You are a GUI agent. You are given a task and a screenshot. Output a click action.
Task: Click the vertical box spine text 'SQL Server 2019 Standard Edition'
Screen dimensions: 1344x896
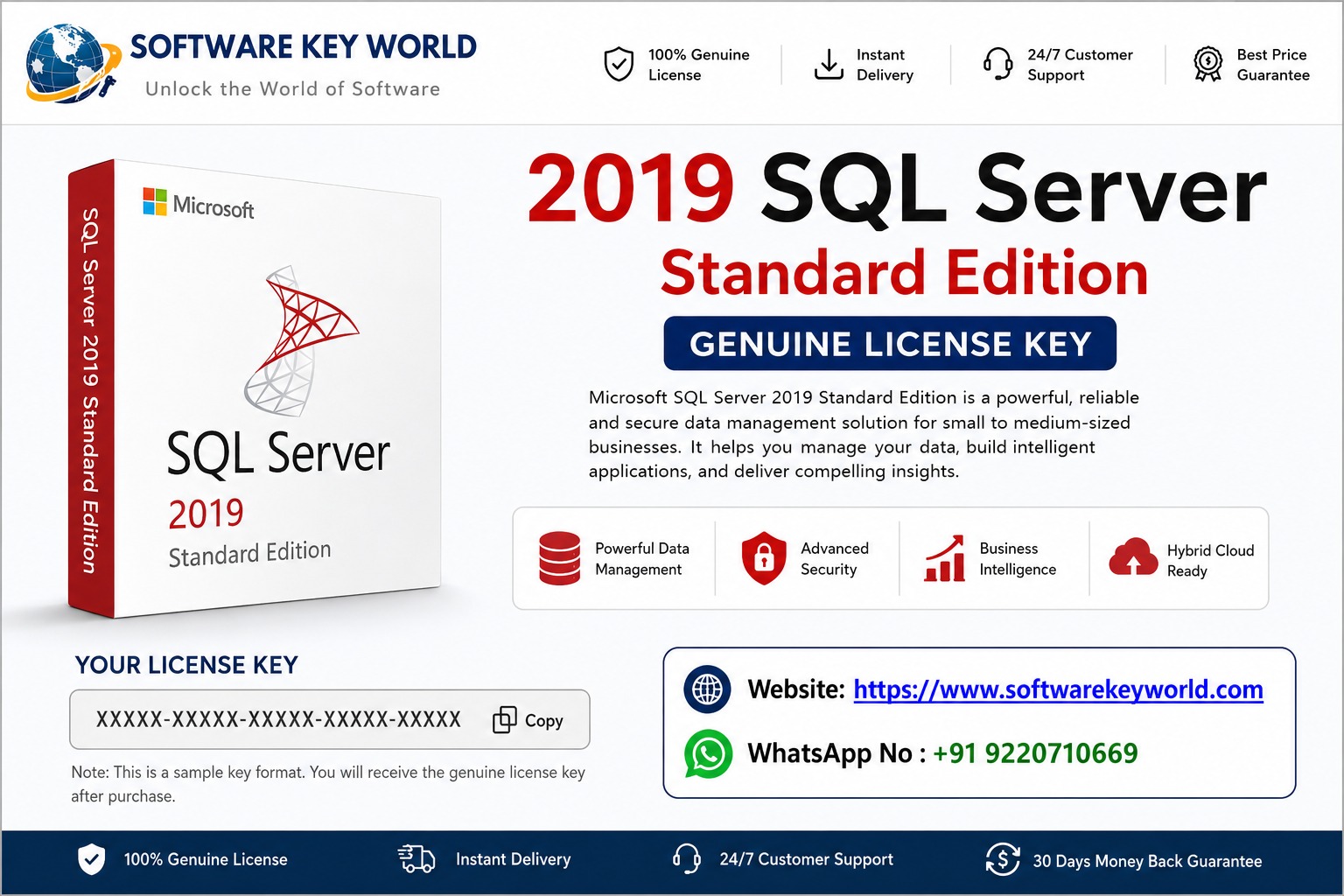pos(89,390)
